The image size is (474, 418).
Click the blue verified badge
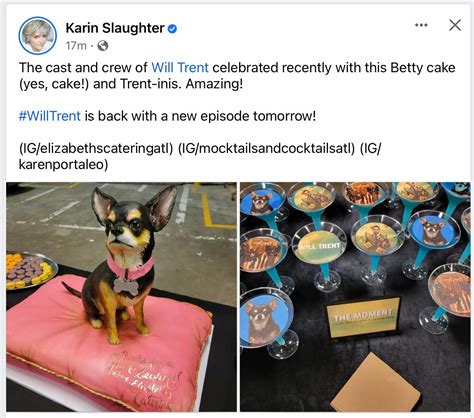[172, 29]
